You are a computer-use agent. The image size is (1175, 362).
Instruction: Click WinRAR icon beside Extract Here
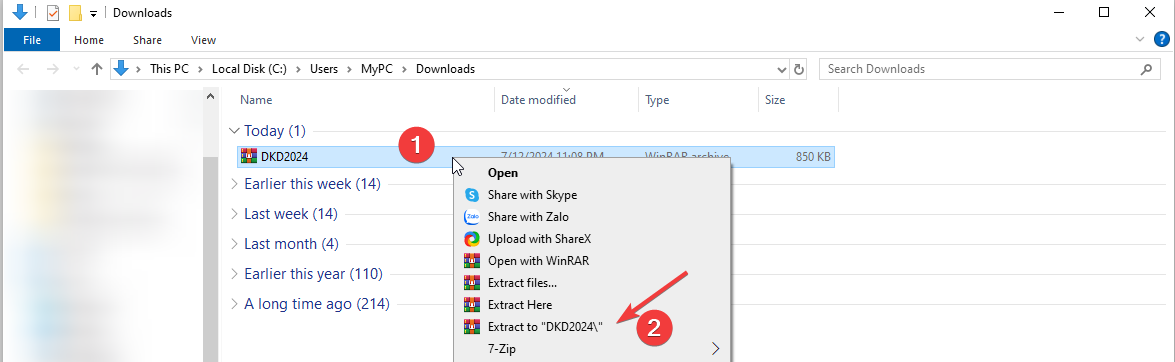[x=471, y=305]
